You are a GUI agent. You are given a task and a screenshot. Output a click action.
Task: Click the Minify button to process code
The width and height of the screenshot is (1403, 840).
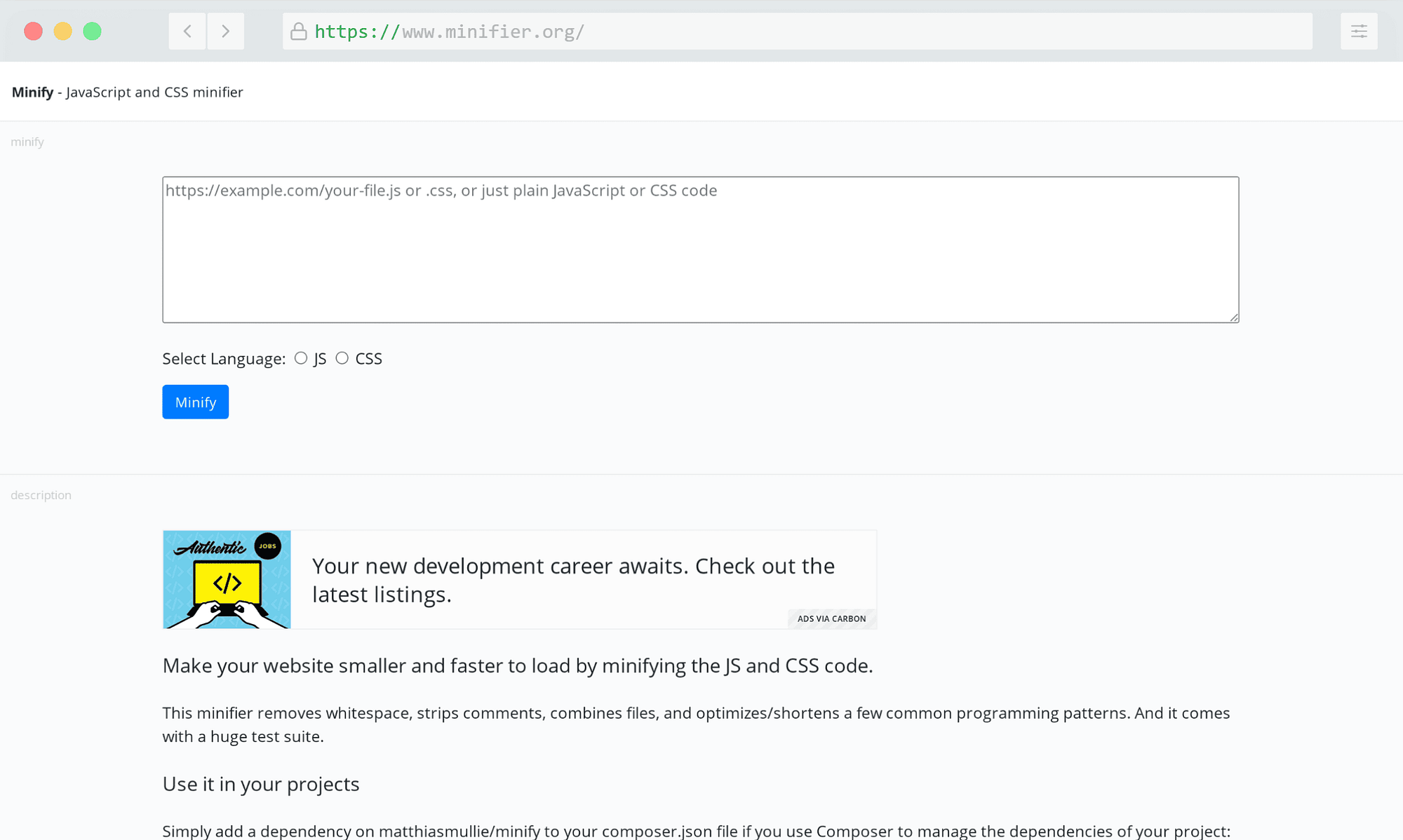(195, 401)
